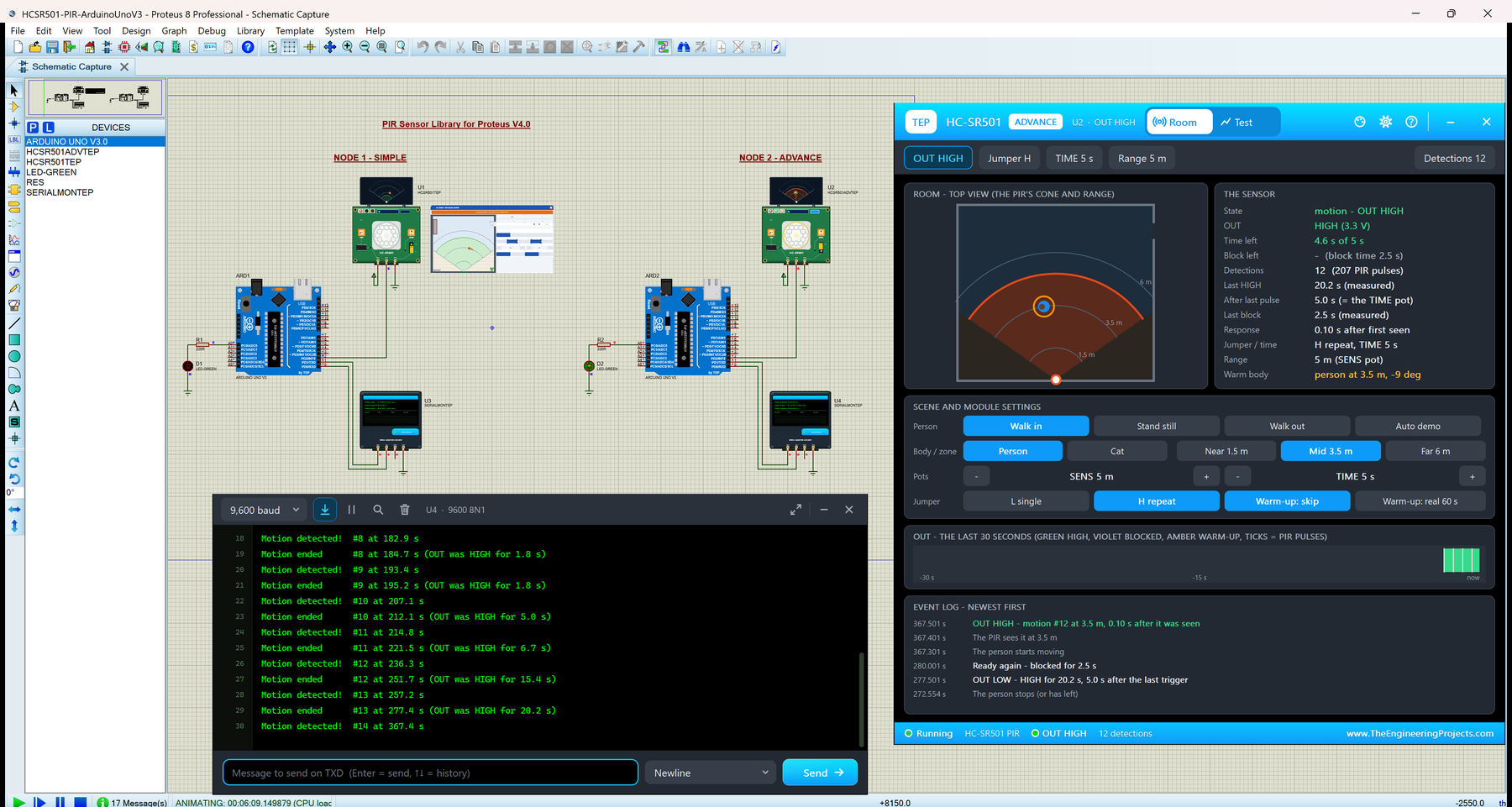Open the settings gear in HC-SR501 panel
Viewport: 1512px width, 807px height.
(1386, 122)
